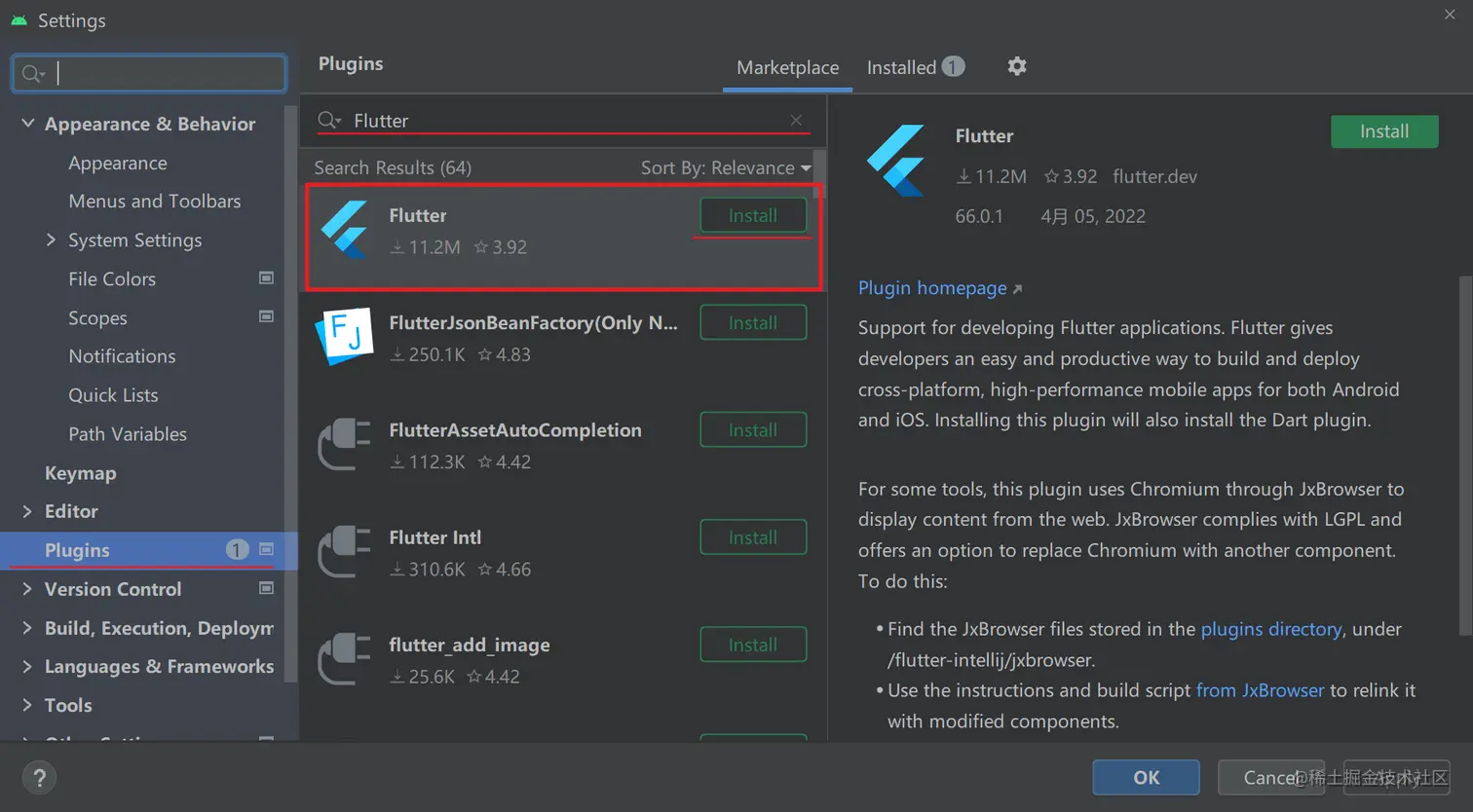
Task: Click the Plugins project-level icon in sidebar
Action: tap(266, 549)
